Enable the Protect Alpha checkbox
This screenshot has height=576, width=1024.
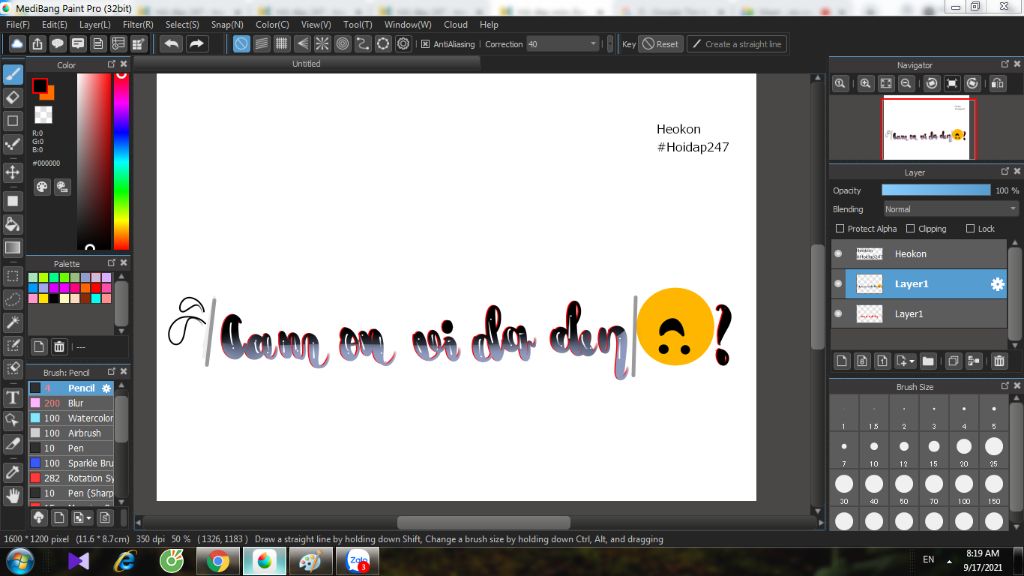840,229
